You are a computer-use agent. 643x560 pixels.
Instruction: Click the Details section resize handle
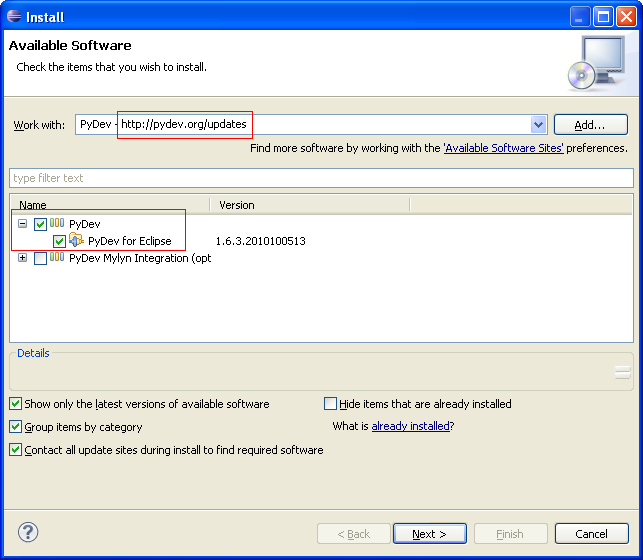[x=622, y=372]
